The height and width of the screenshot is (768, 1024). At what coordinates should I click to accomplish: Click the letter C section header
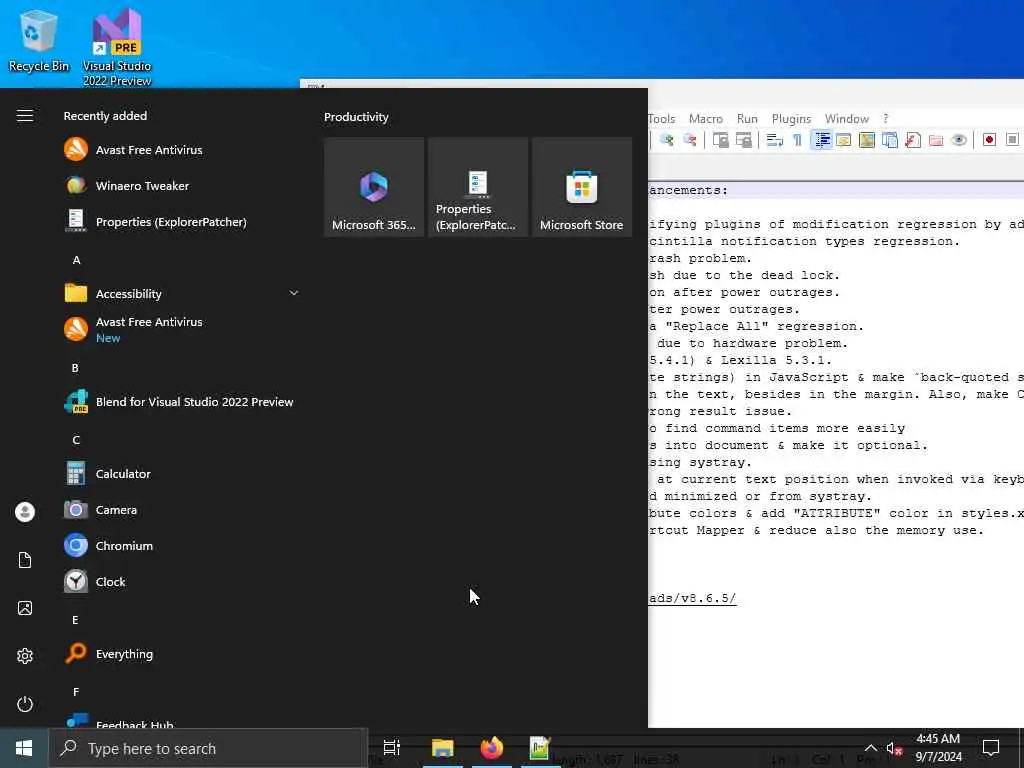(x=76, y=440)
